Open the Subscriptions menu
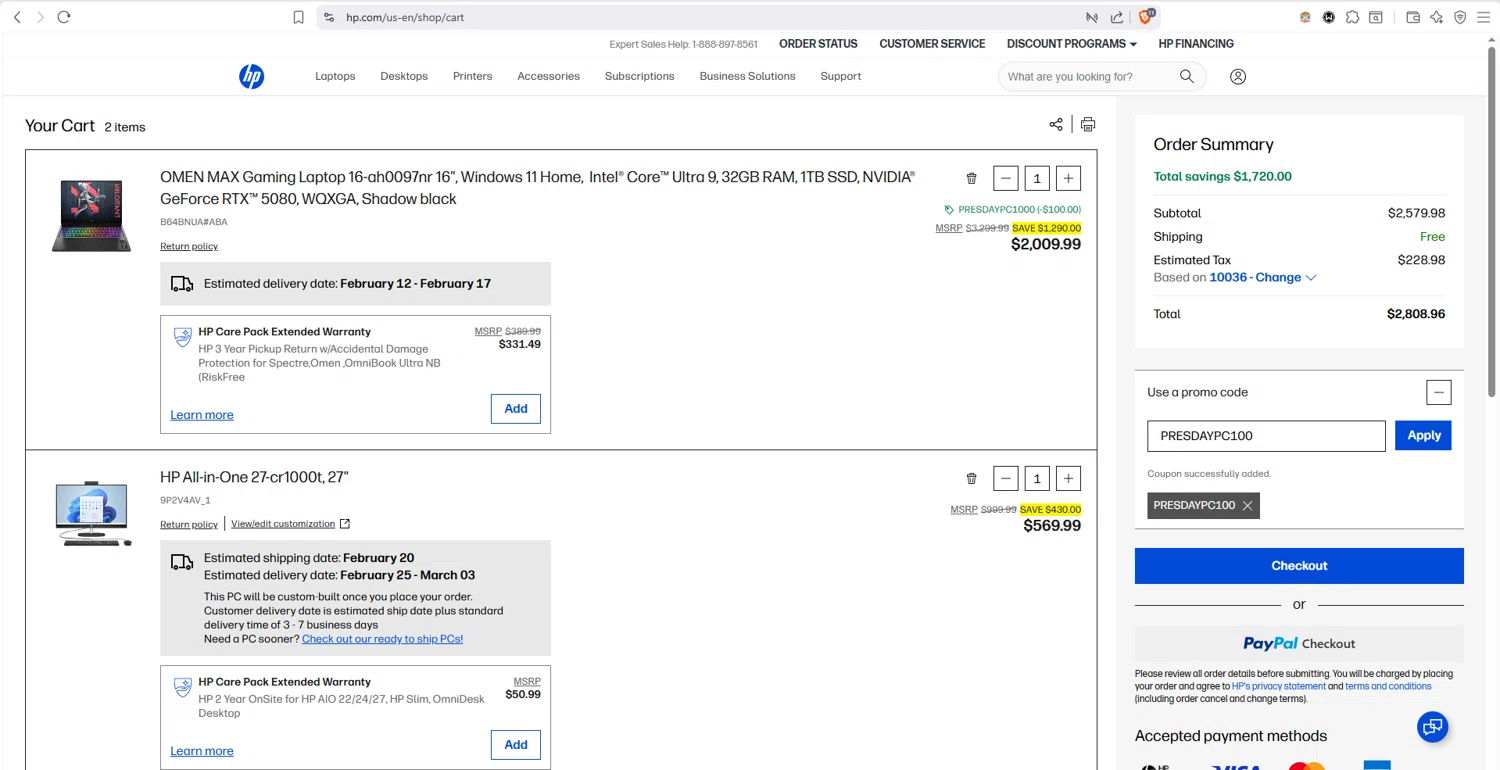1500x770 pixels. [639, 76]
